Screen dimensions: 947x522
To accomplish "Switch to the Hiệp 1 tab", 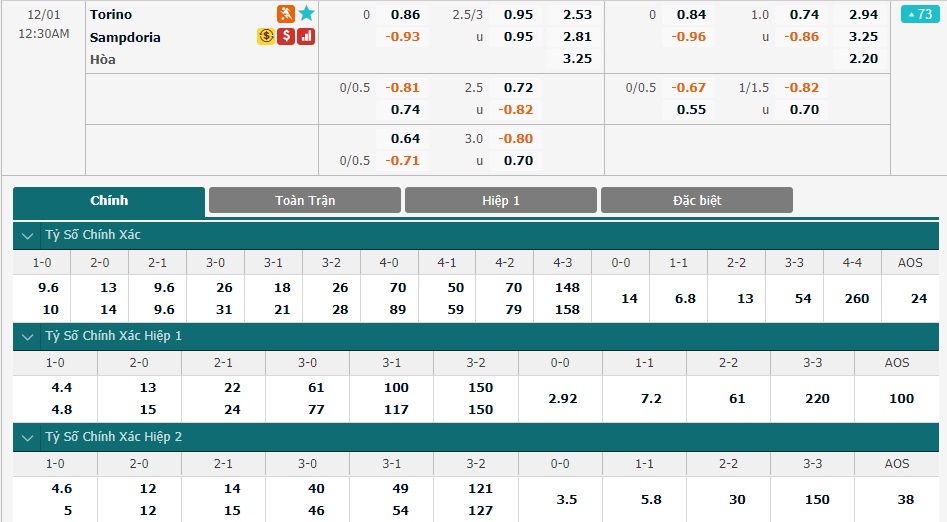I will [501, 201].
